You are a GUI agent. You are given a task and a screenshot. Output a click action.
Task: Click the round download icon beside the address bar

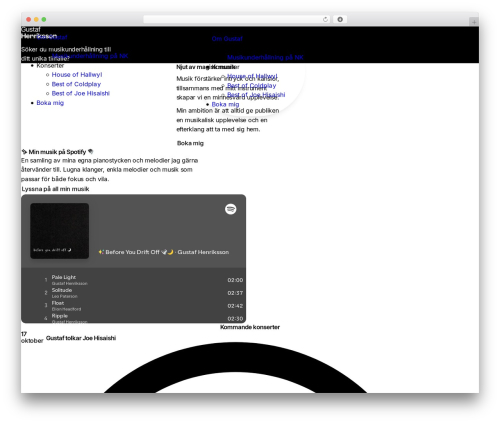click(x=340, y=19)
